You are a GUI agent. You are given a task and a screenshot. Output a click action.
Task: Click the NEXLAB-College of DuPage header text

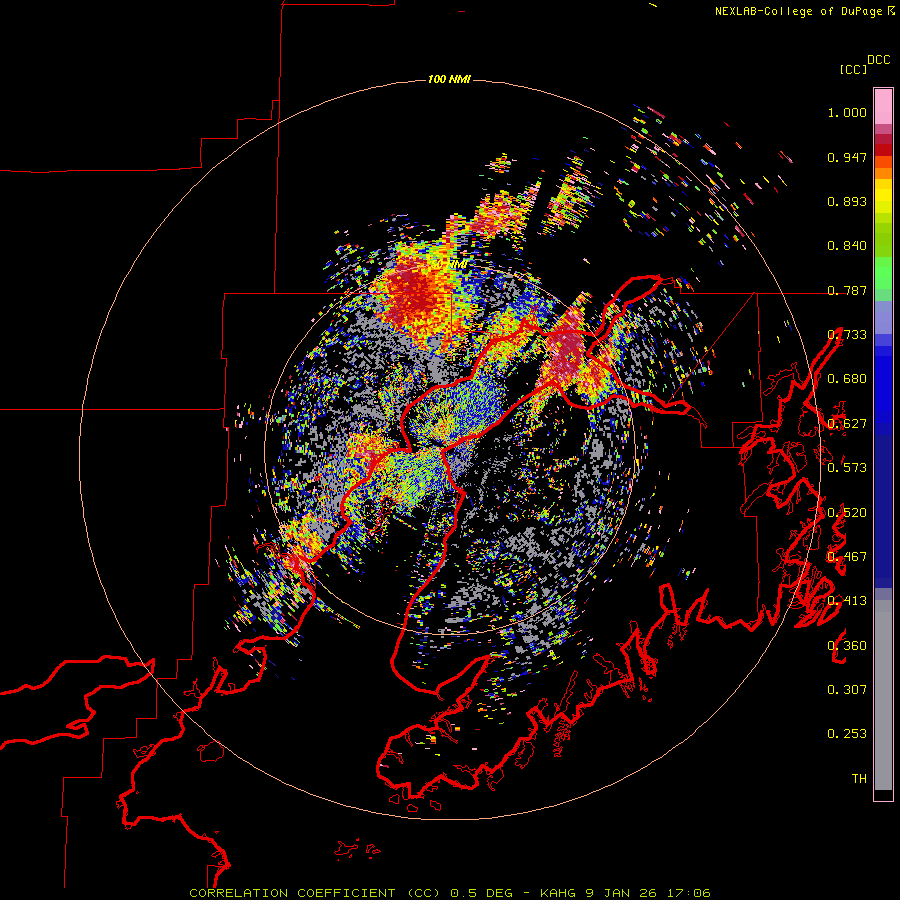(x=798, y=11)
